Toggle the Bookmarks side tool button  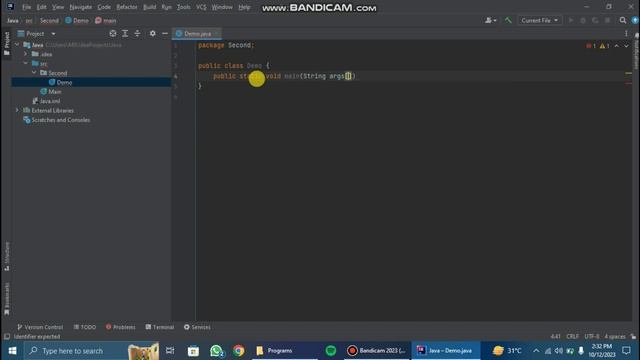(x=7, y=299)
